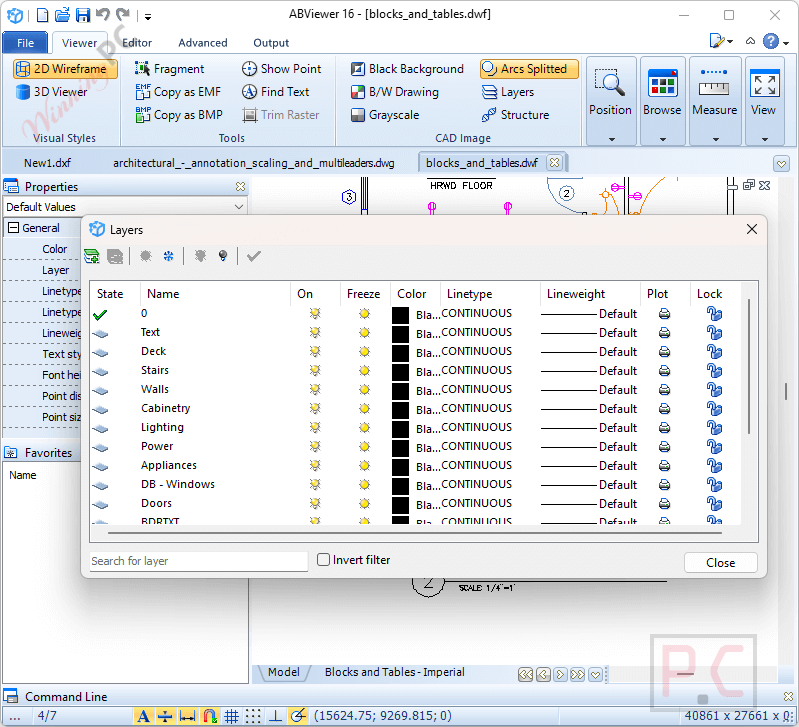Click the New document icon
This screenshot has width=799, height=727.
[43, 15]
